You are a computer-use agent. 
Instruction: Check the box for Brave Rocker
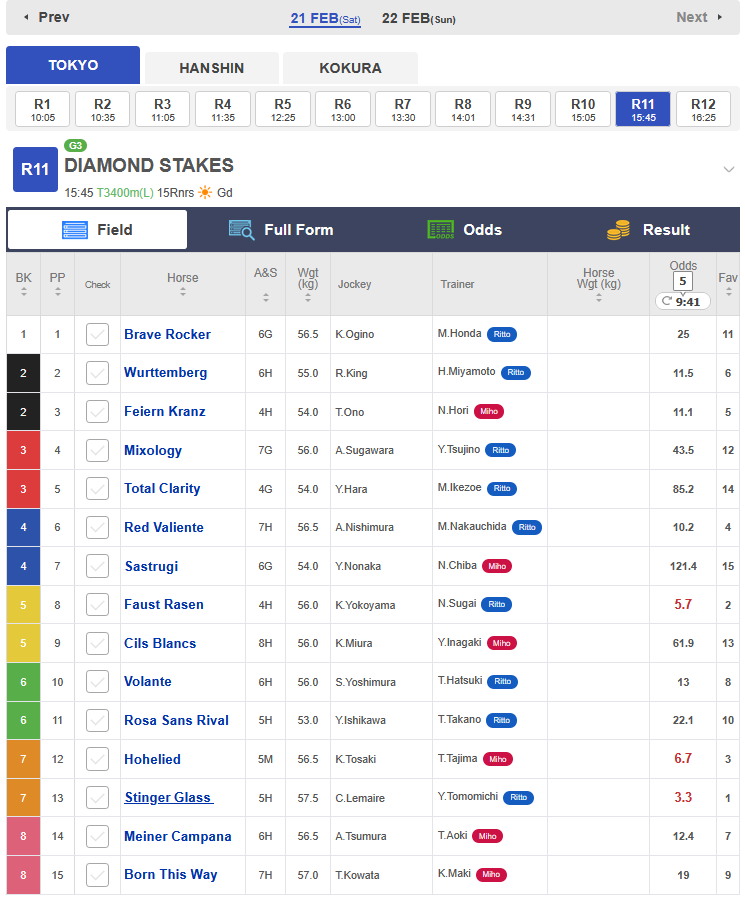click(98, 334)
